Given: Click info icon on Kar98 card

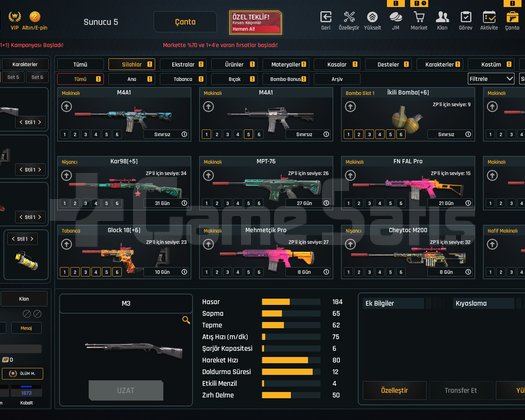Looking at the screenshot, I should coord(184,203).
